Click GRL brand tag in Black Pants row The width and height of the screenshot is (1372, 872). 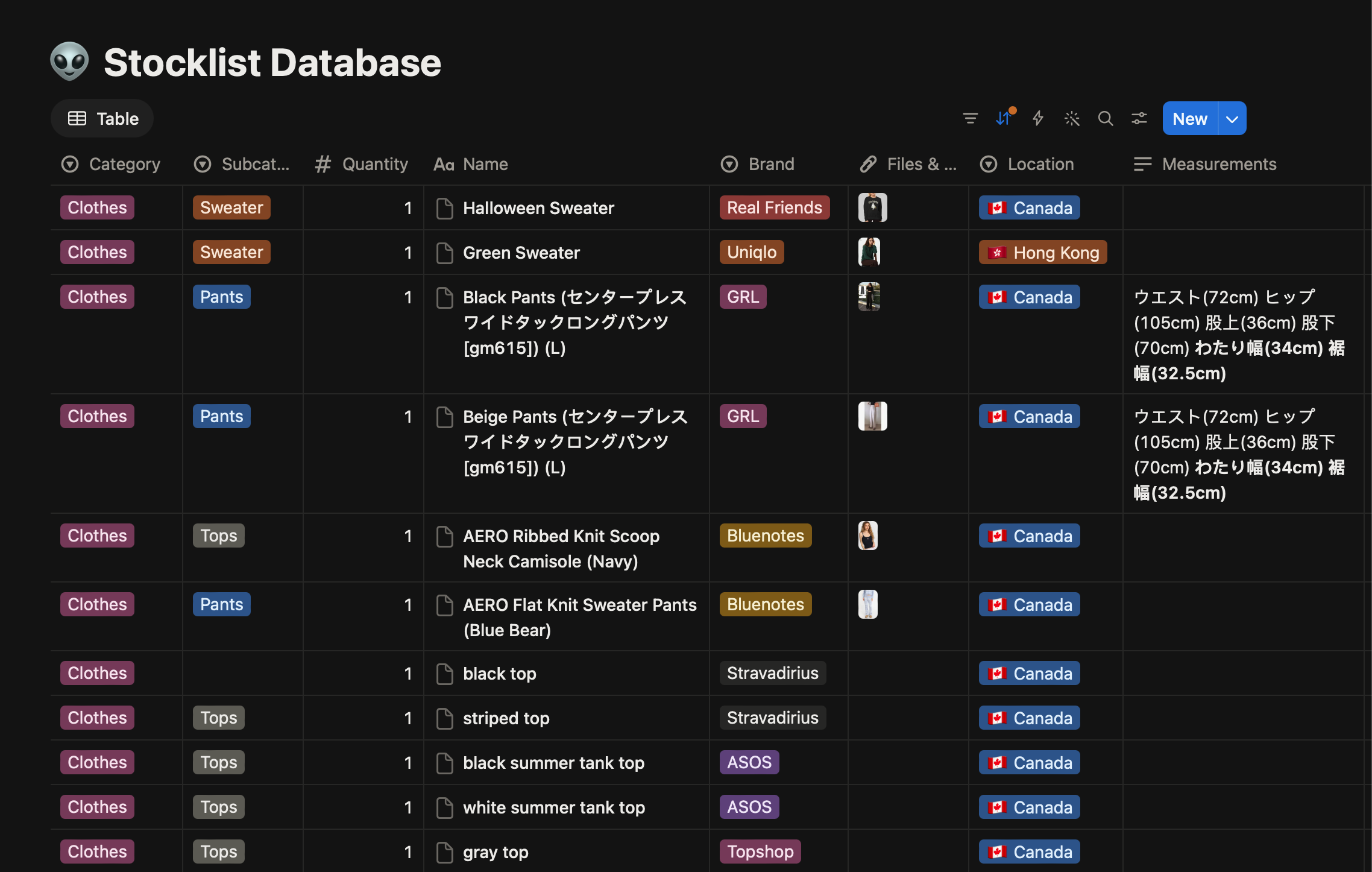743,297
